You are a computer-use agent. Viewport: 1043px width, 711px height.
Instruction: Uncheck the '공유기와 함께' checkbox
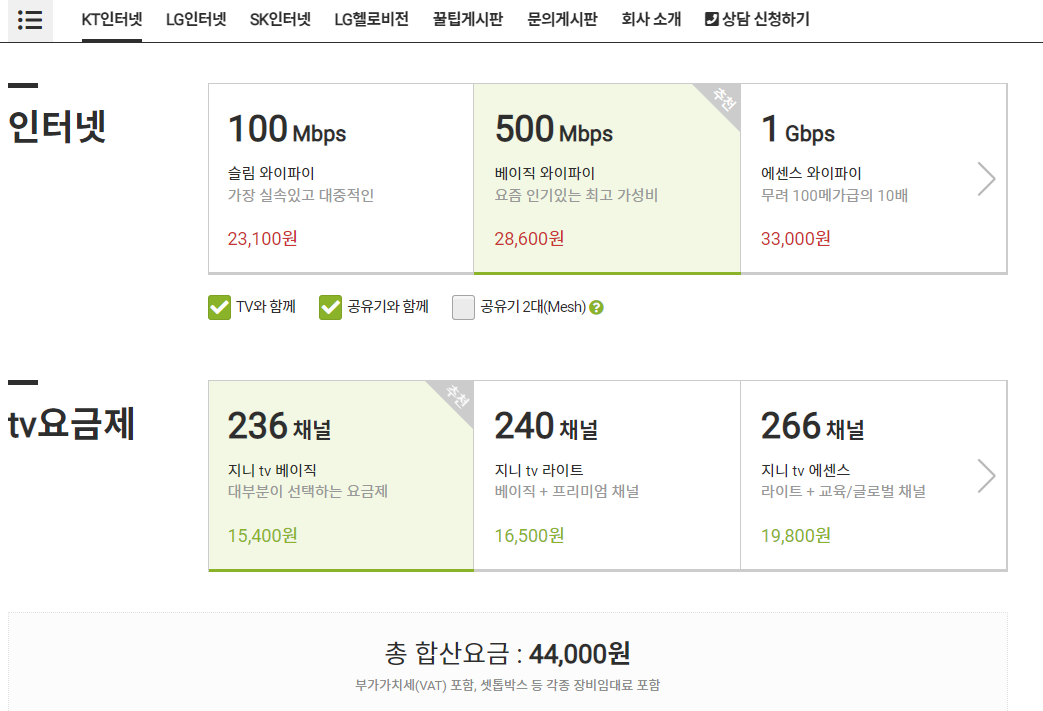(x=331, y=307)
